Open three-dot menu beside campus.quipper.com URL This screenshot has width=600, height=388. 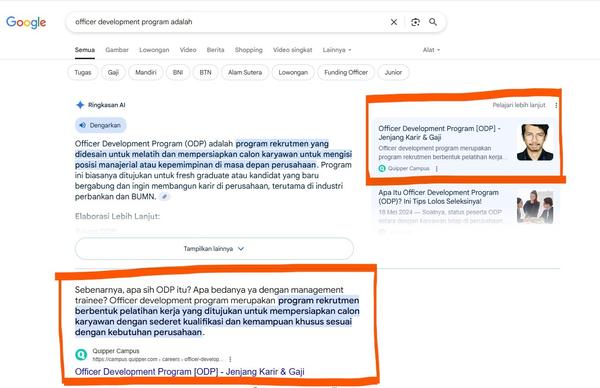point(230,359)
